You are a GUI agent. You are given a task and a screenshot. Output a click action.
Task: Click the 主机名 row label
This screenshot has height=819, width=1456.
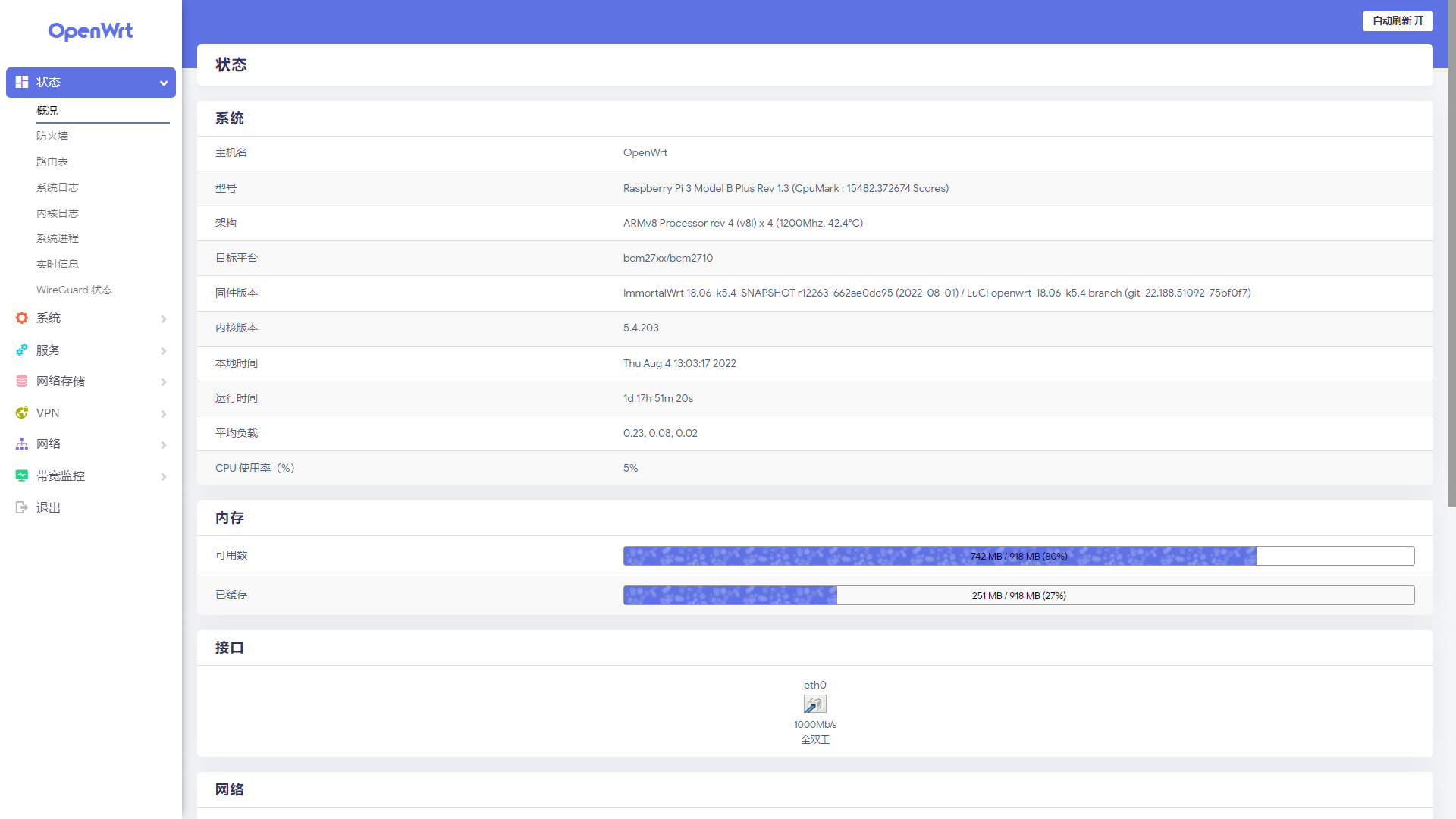[x=231, y=152]
